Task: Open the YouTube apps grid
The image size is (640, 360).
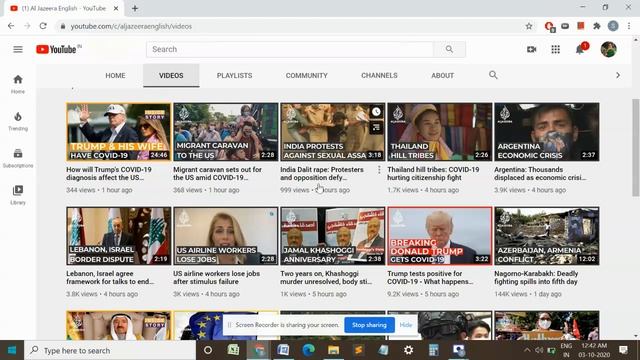Action: (556, 49)
